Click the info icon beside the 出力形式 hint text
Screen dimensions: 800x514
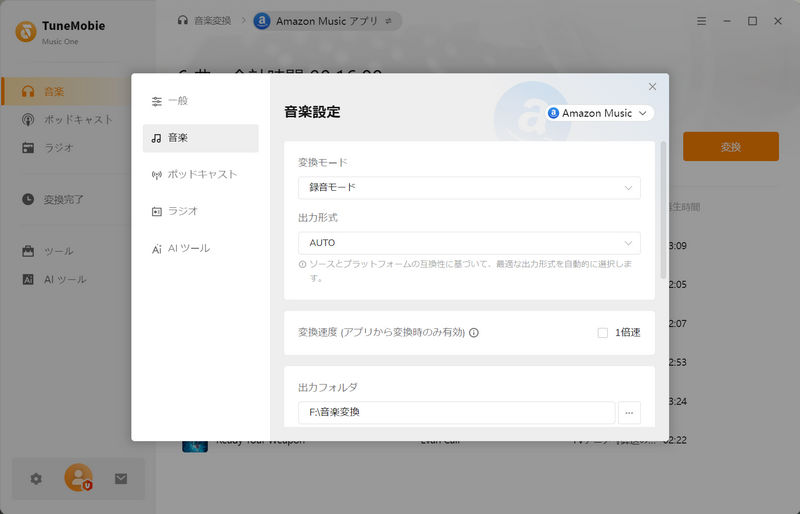tap(303, 264)
